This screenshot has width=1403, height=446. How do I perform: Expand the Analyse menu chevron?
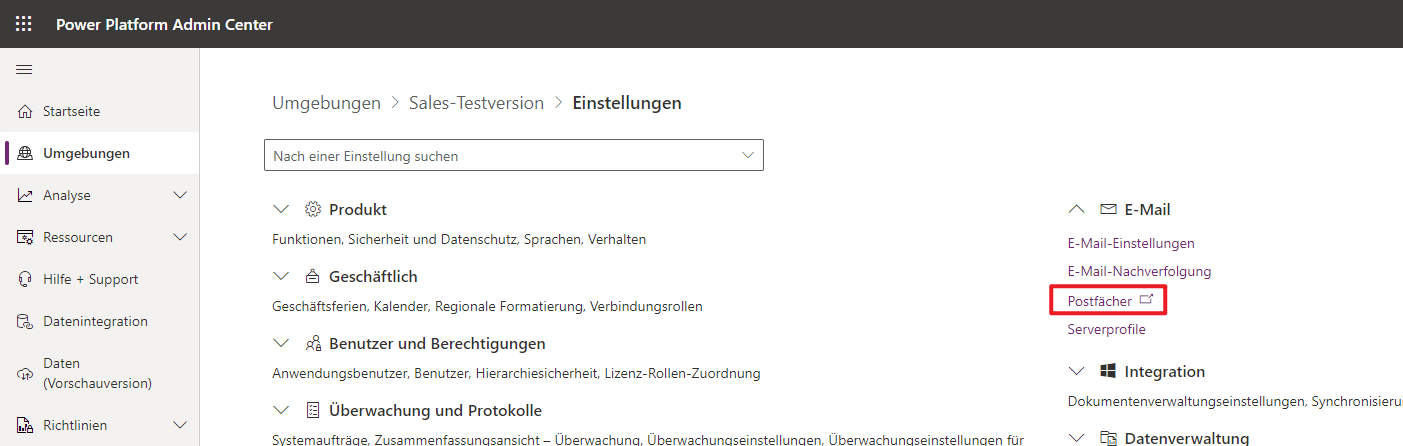coord(180,195)
